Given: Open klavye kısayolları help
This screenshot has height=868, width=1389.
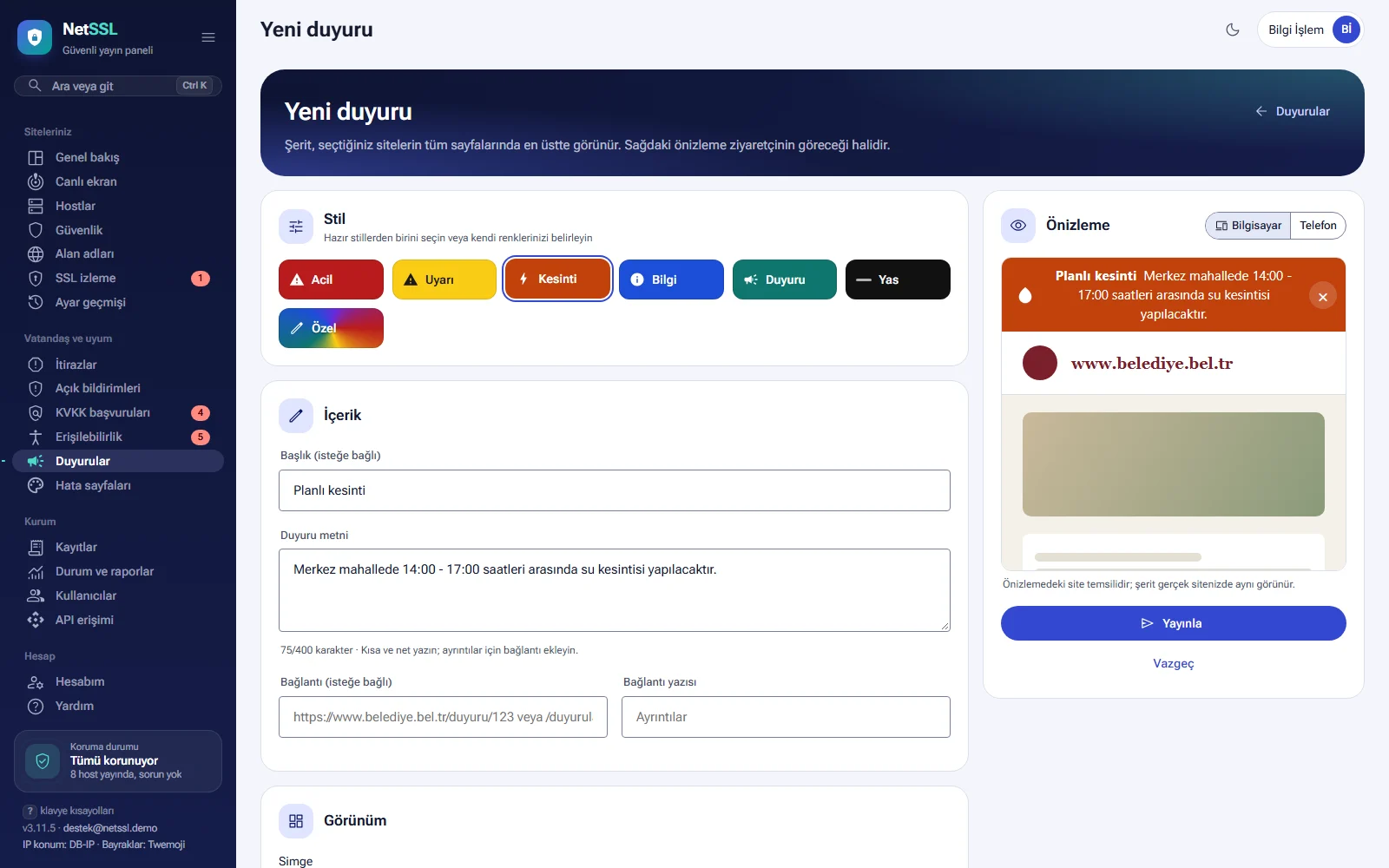Looking at the screenshot, I should coord(69,811).
